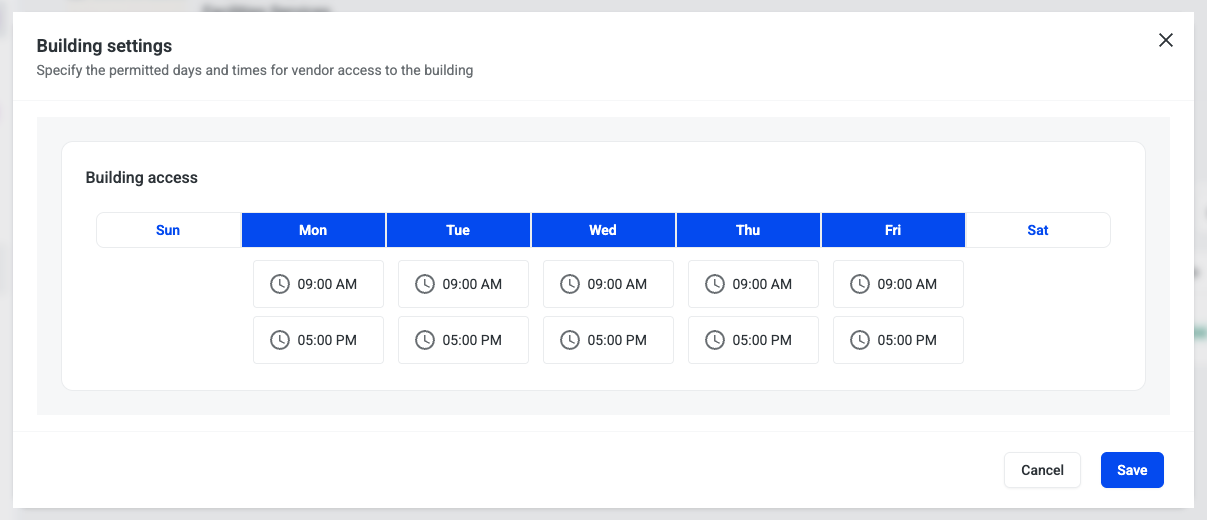Cancel the building settings changes
This screenshot has height=520, width=1207.
1042,470
